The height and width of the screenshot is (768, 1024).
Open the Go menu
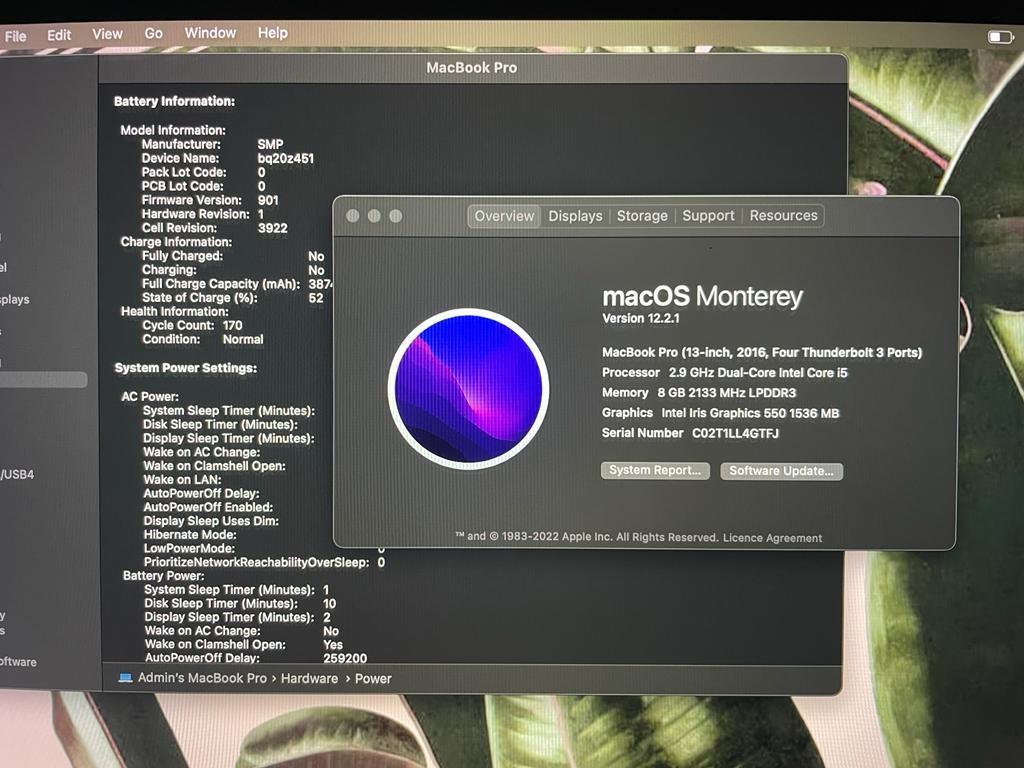(x=153, y=33)
